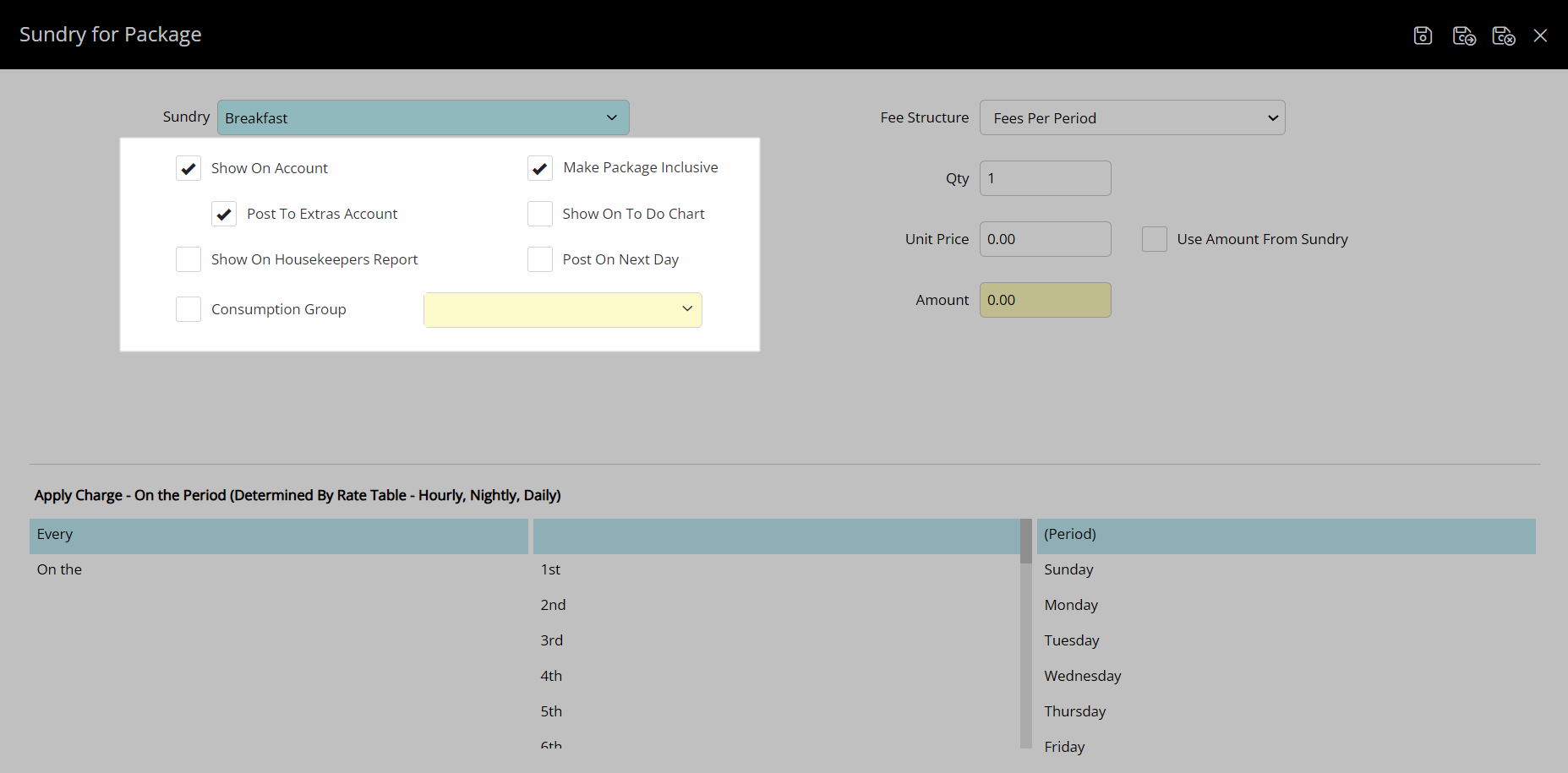Open the Consumption Group dropdown list
1568x773 pixels.
tap(562, 309)
